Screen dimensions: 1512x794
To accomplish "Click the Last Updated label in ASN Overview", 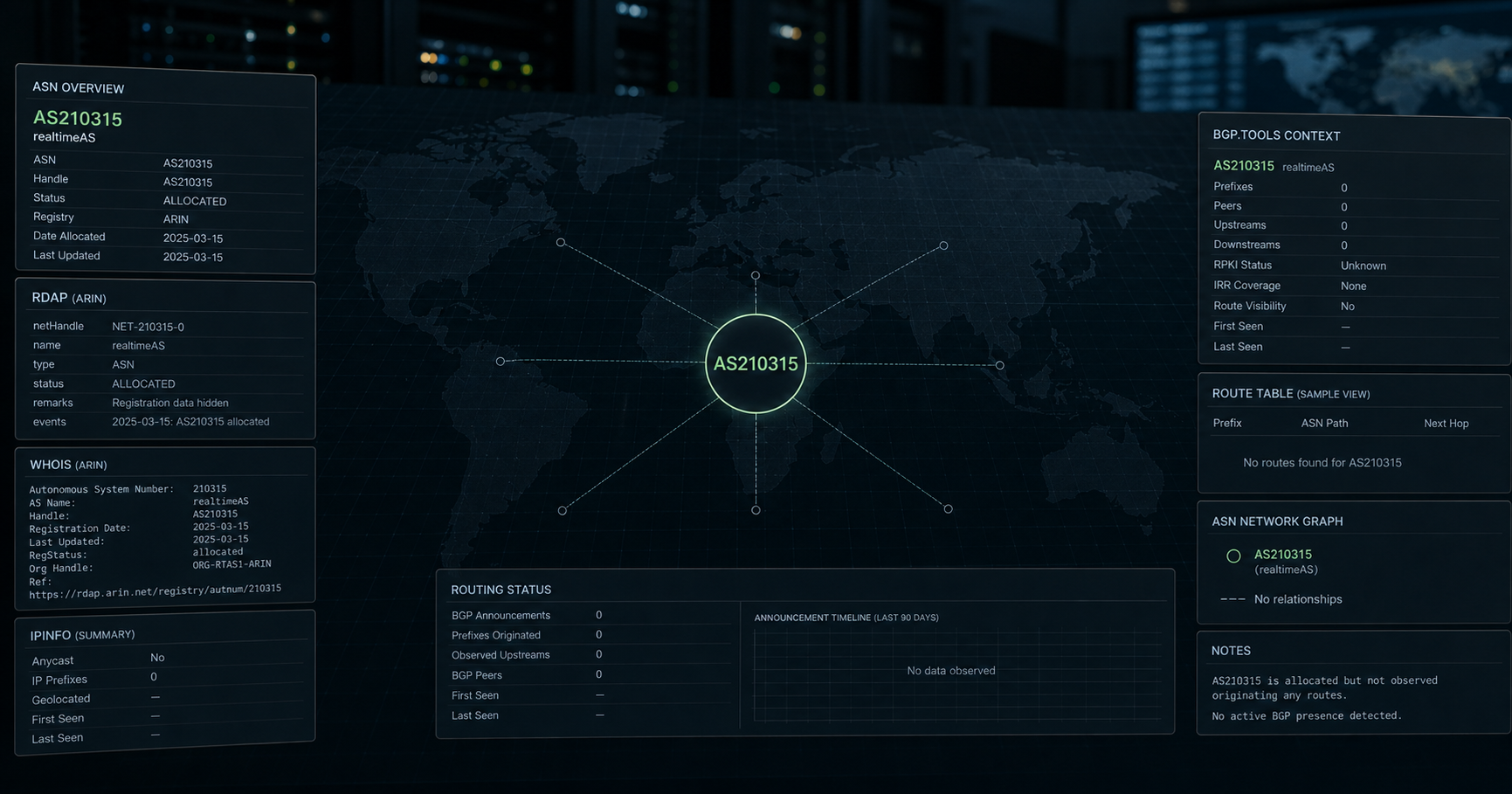I will pos(66,256).
